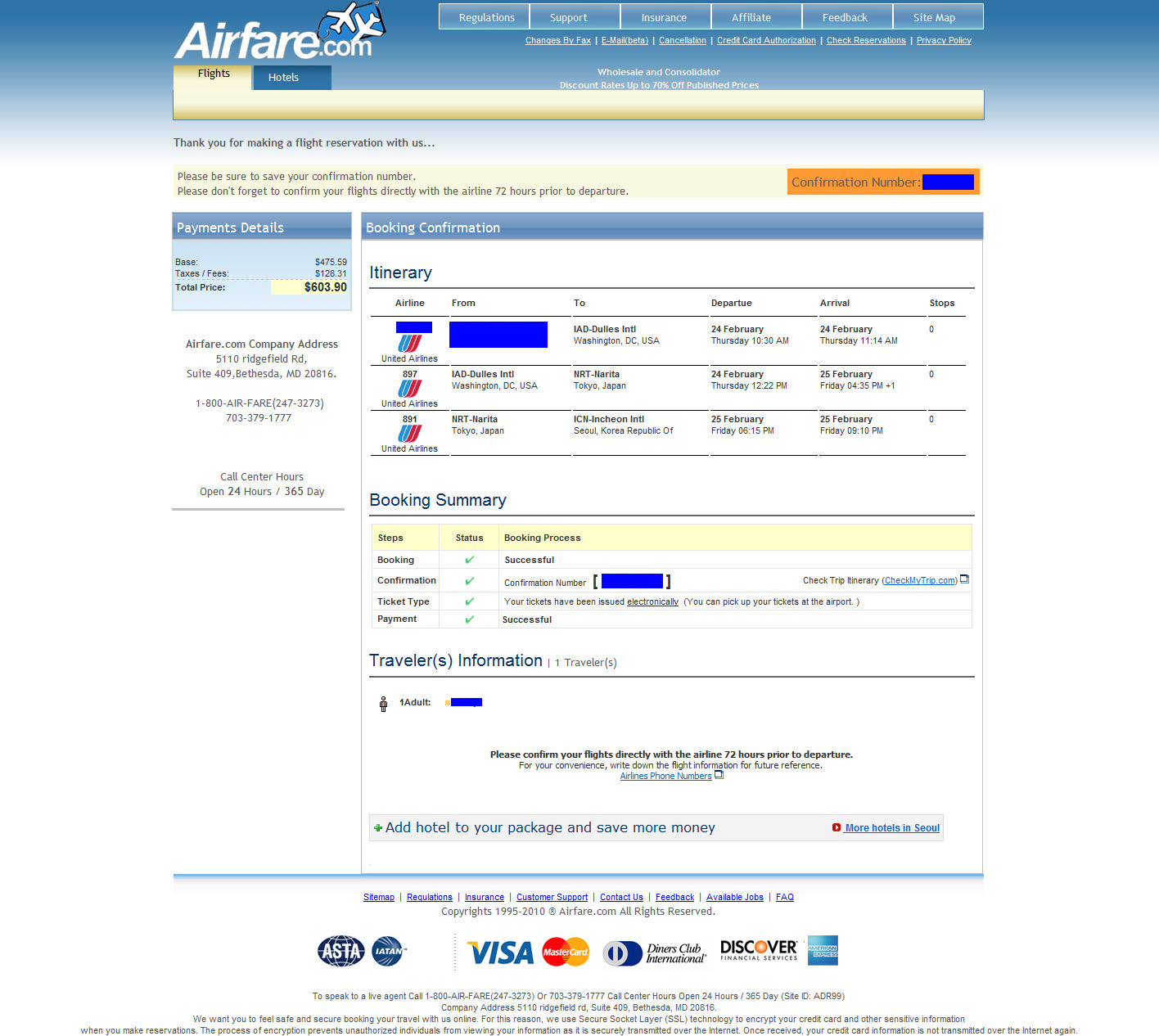Follow the CheckMyTrip.com link
The width and height of the screenshot is (1159, 1036).
(x=920, y=580)
